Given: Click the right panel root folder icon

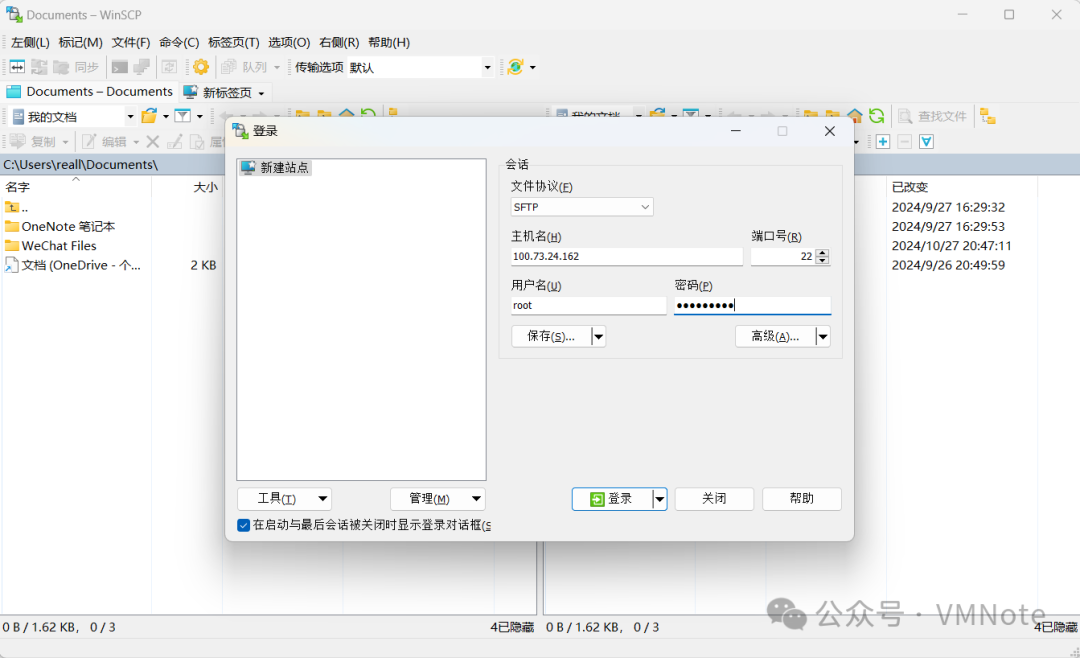Looking at the screenshot, I should [x=833, y=115].
